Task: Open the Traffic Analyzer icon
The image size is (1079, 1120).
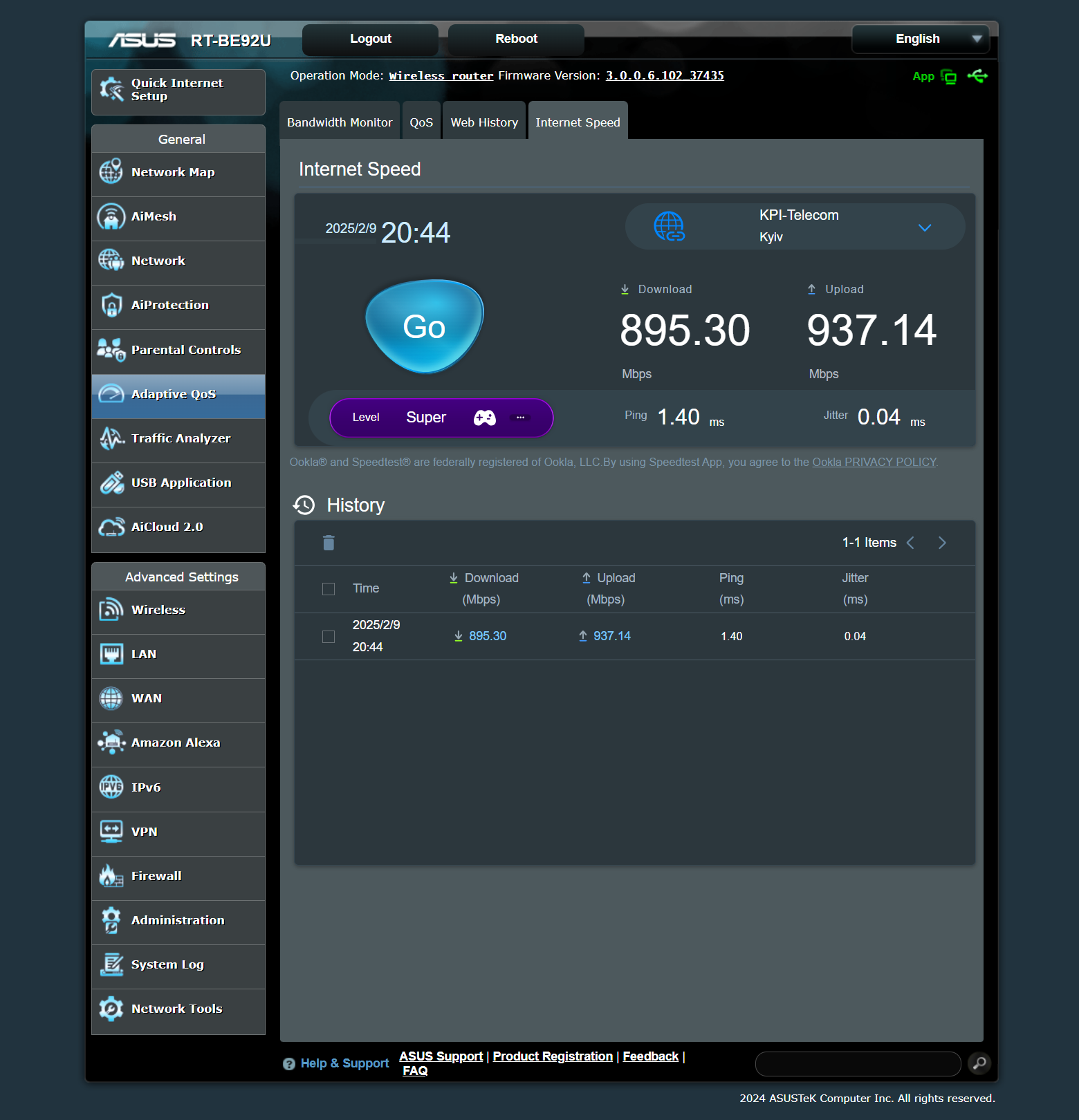Action: click(111, 438)
